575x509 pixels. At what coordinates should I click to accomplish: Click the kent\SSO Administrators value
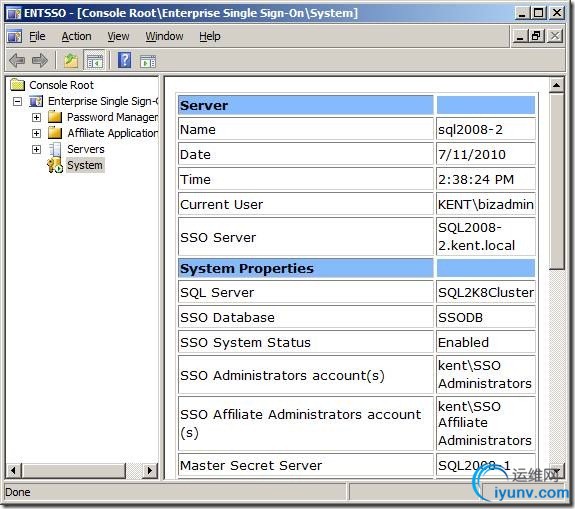(485, 374)
